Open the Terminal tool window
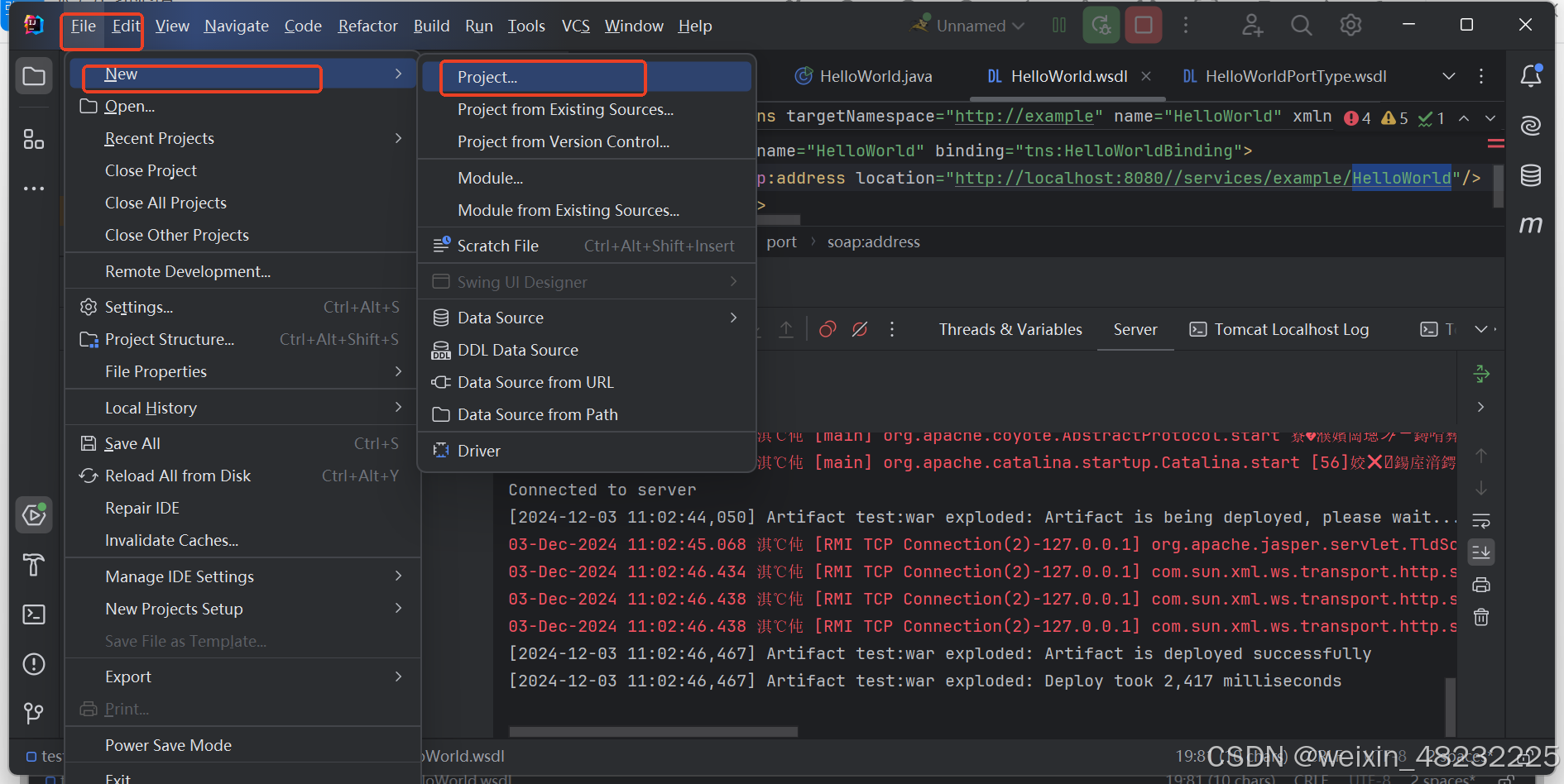Image resolution: width=1564 pixels, height=784 pixels. click(34, 614)
